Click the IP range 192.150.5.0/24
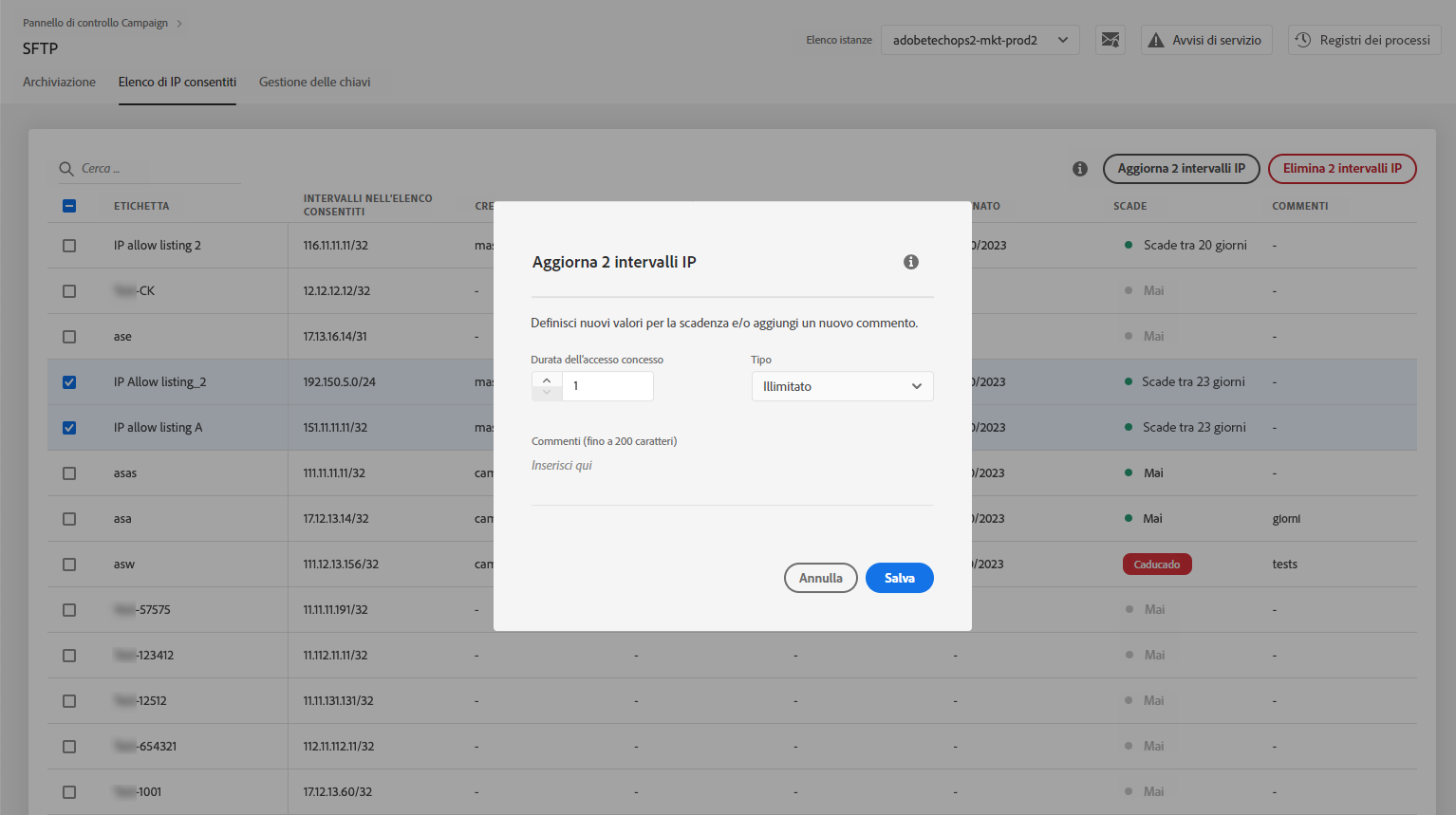The width and height of the screenshot is (1456, 815). pos(340,382)
